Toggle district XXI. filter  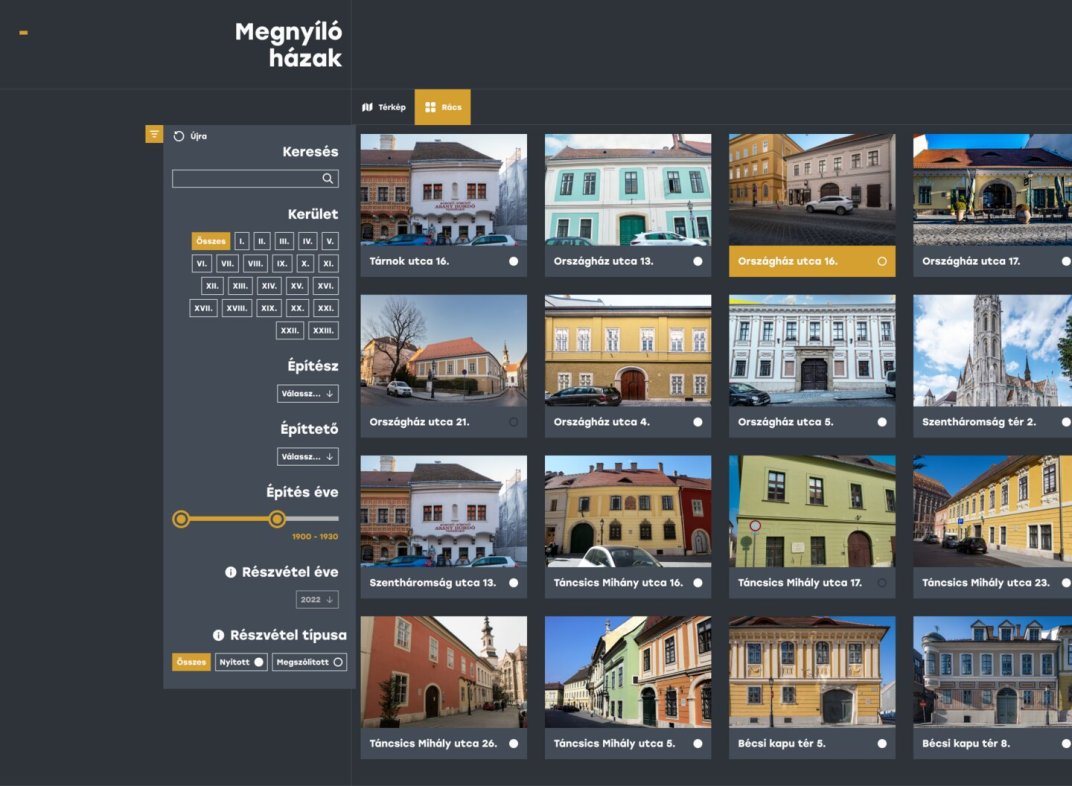325,308
